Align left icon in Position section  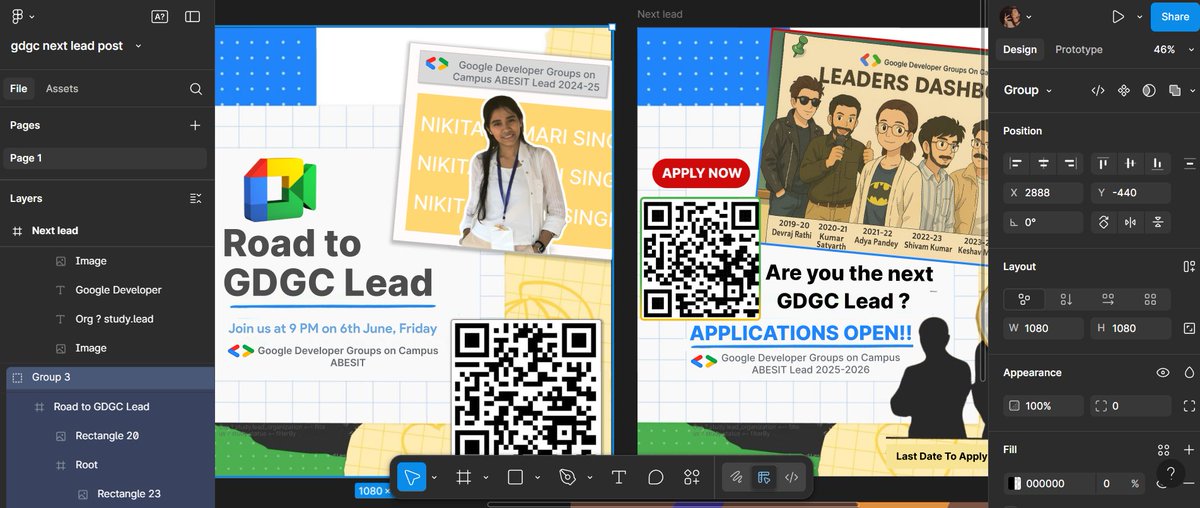click(1017, 163)
